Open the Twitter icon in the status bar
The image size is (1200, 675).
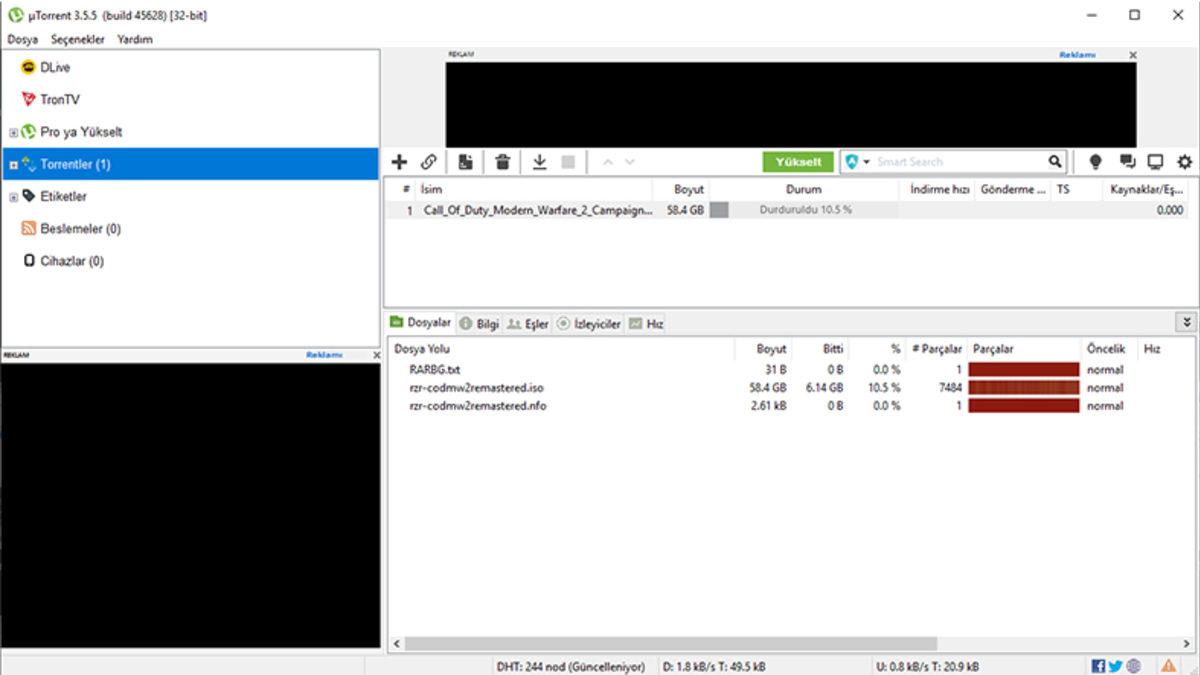tap(1115, 662)
